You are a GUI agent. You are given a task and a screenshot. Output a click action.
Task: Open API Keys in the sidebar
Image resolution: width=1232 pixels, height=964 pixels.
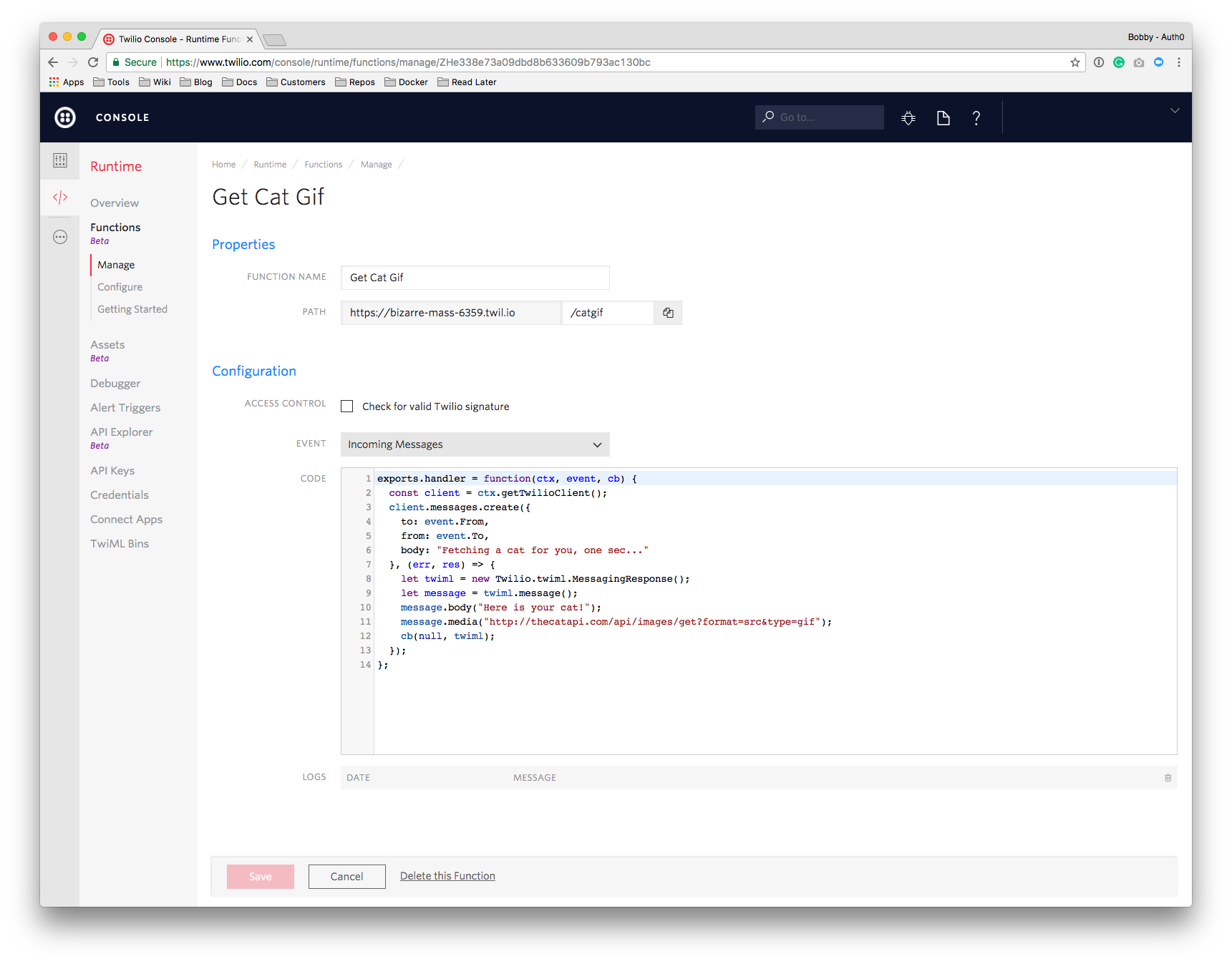pos(112,471)
